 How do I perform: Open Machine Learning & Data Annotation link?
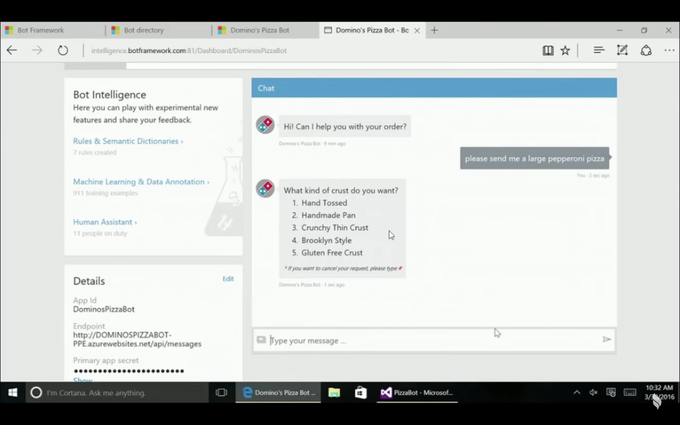coord(141,182)
